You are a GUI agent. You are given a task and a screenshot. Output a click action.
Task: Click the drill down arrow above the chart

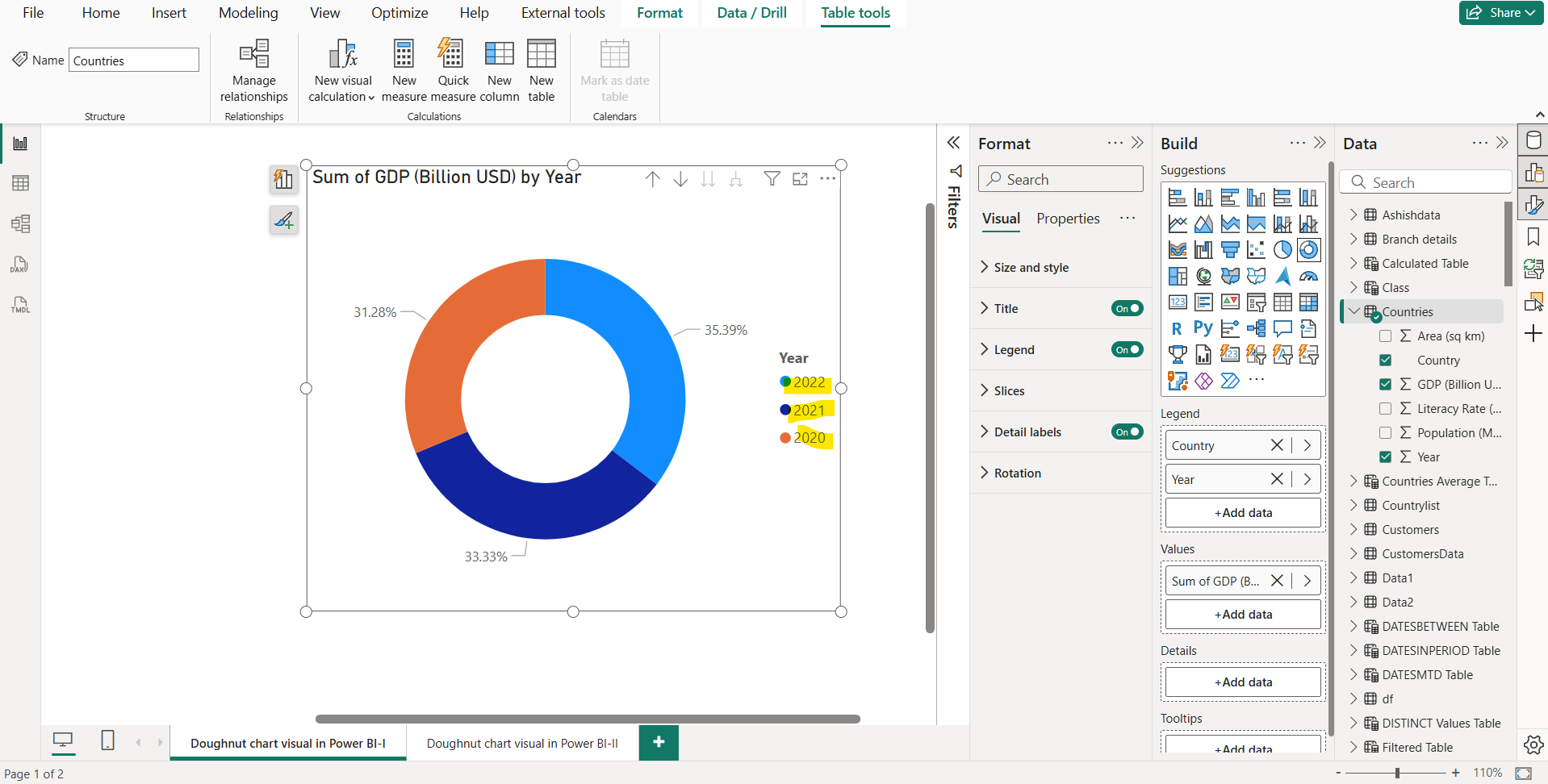click(680, 178)
